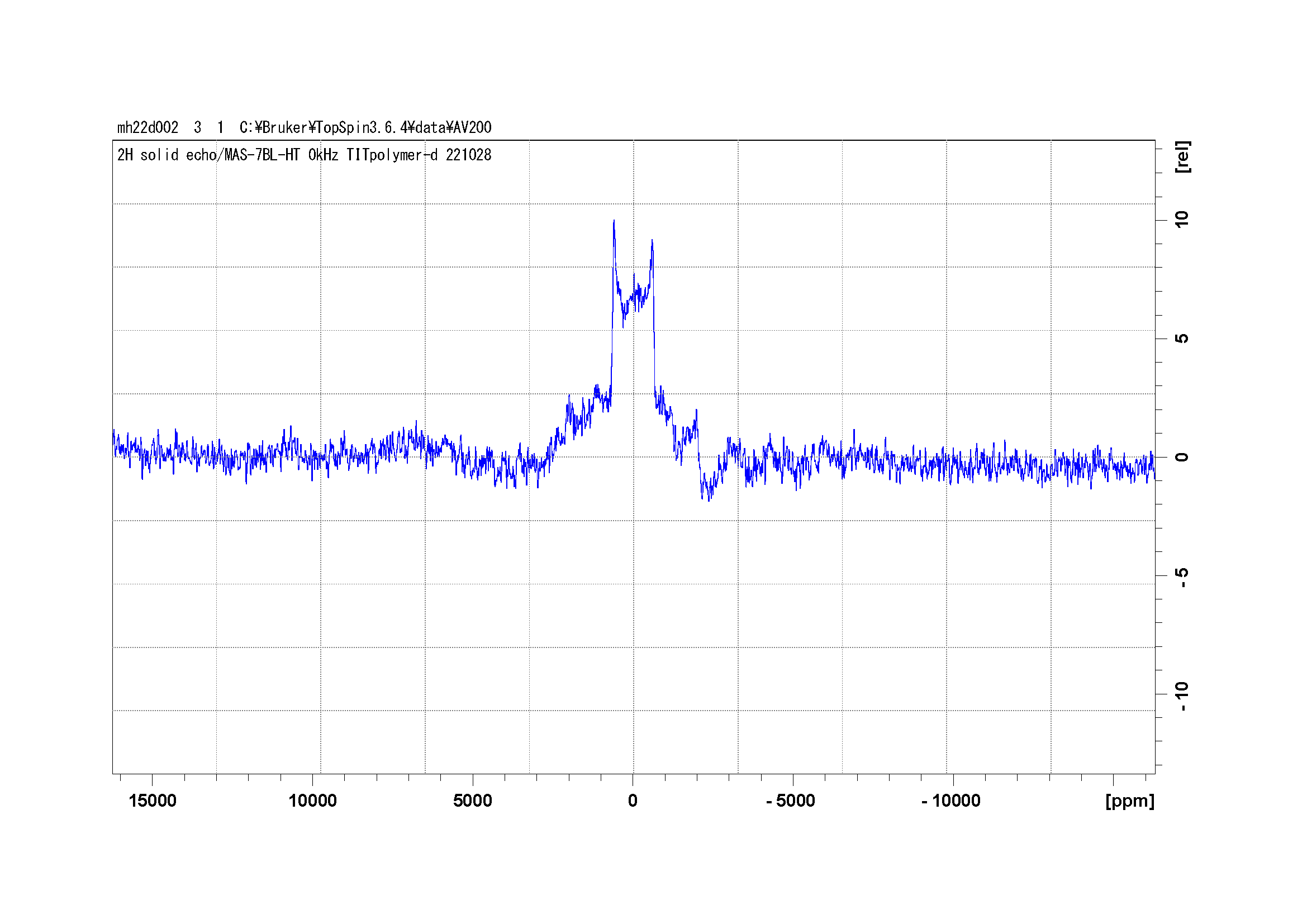Click the x-axis label '15000'
1307x924 pixels.
[153, 801]
